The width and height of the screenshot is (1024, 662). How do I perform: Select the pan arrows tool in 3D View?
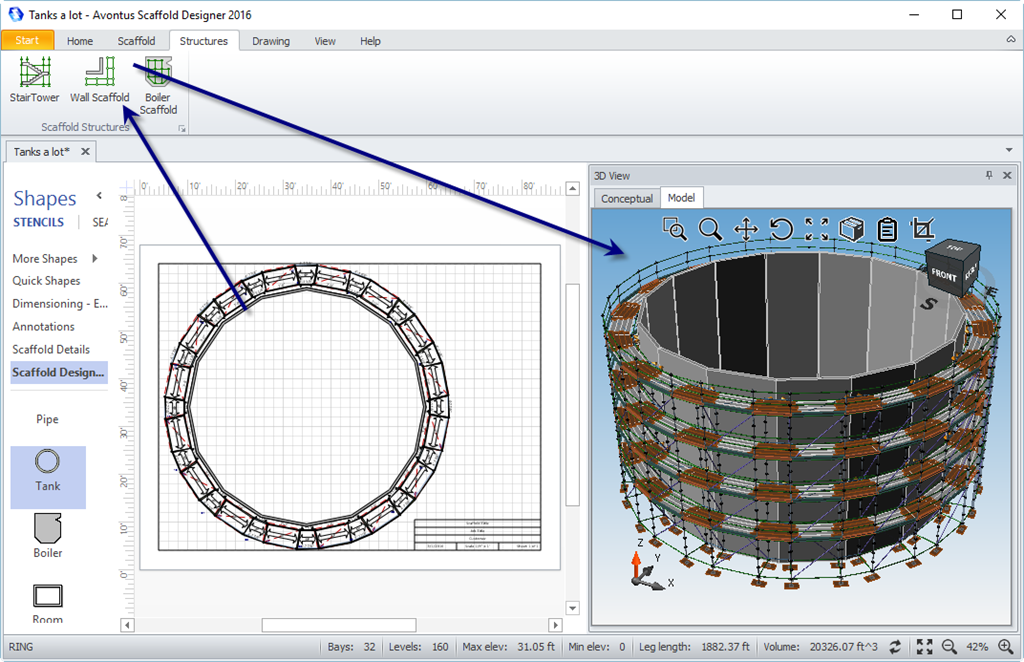(x=746, y=229)
